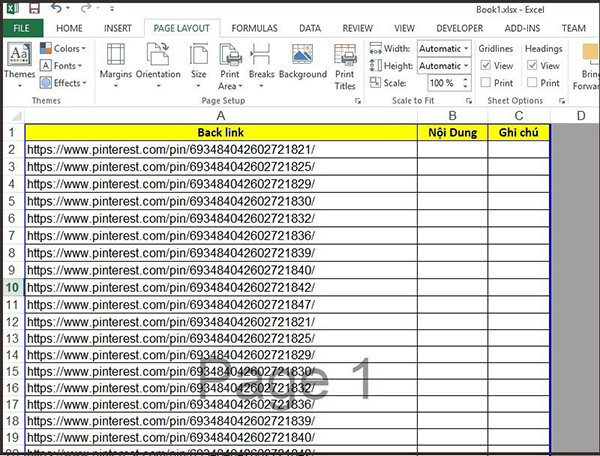Switch to the INSERT tab

click(x=118, y=28)
